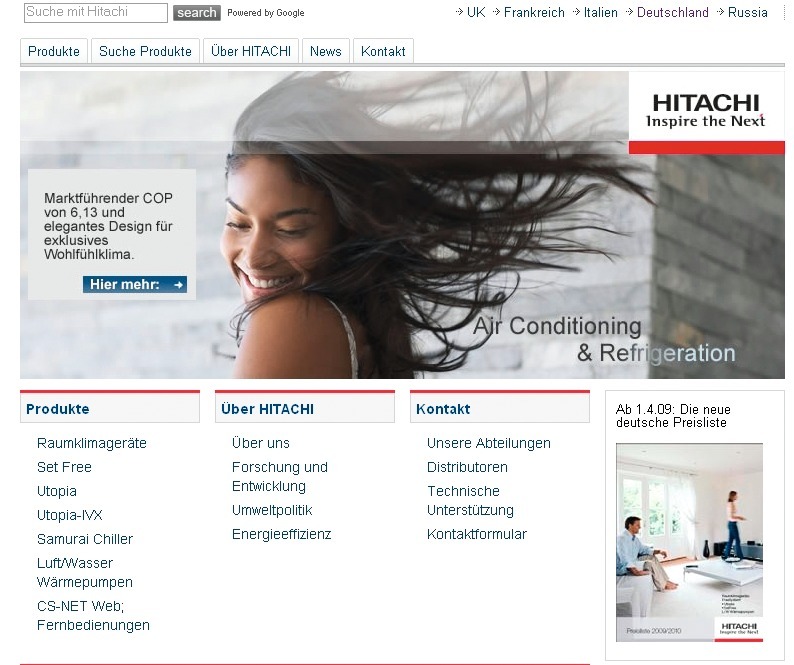Click the price list cover thumbnail
Screen dimensions: 794x665
pyautogui.click(x=689, y=542)
